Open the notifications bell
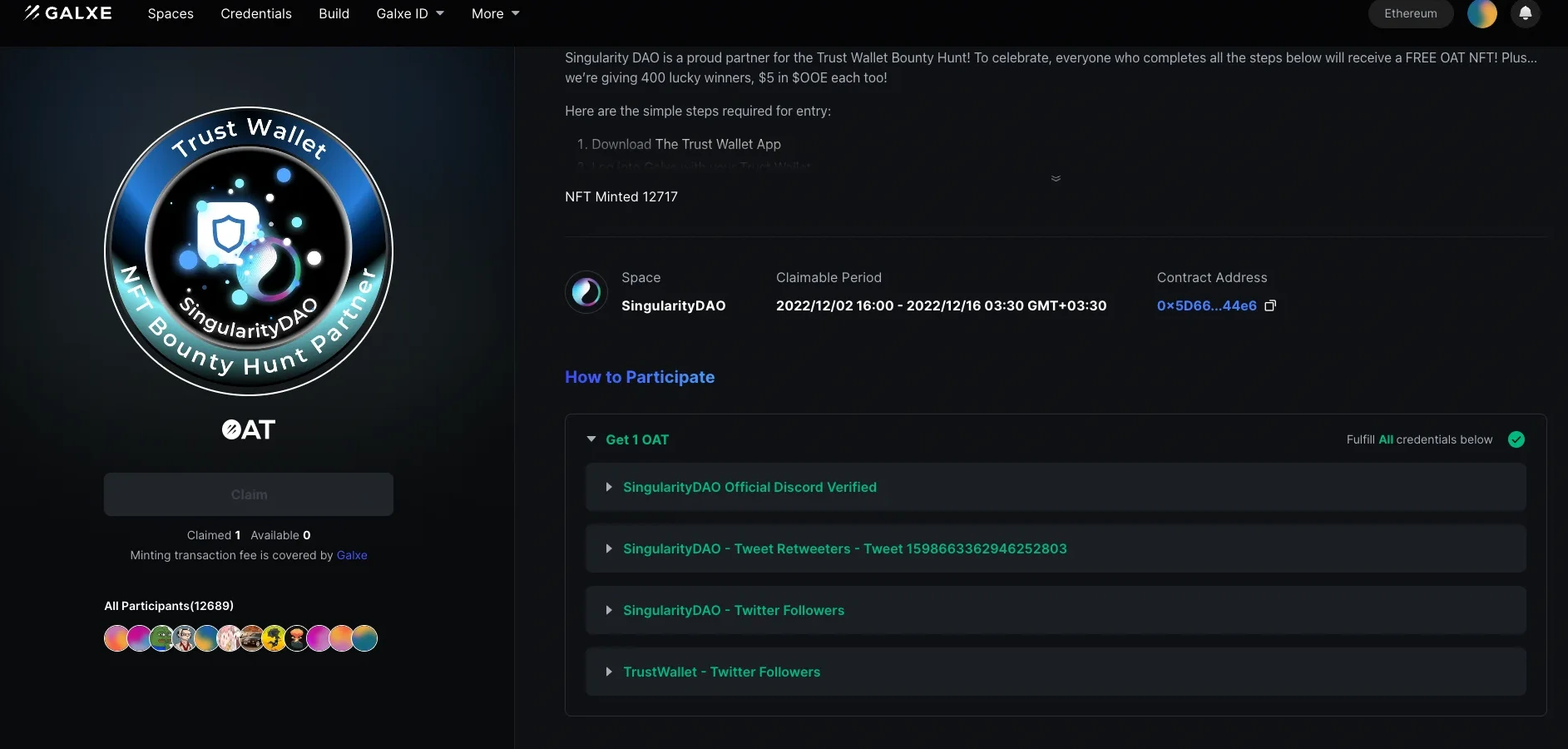This screenshot has width=1568, height=749. pos(1525,13)
